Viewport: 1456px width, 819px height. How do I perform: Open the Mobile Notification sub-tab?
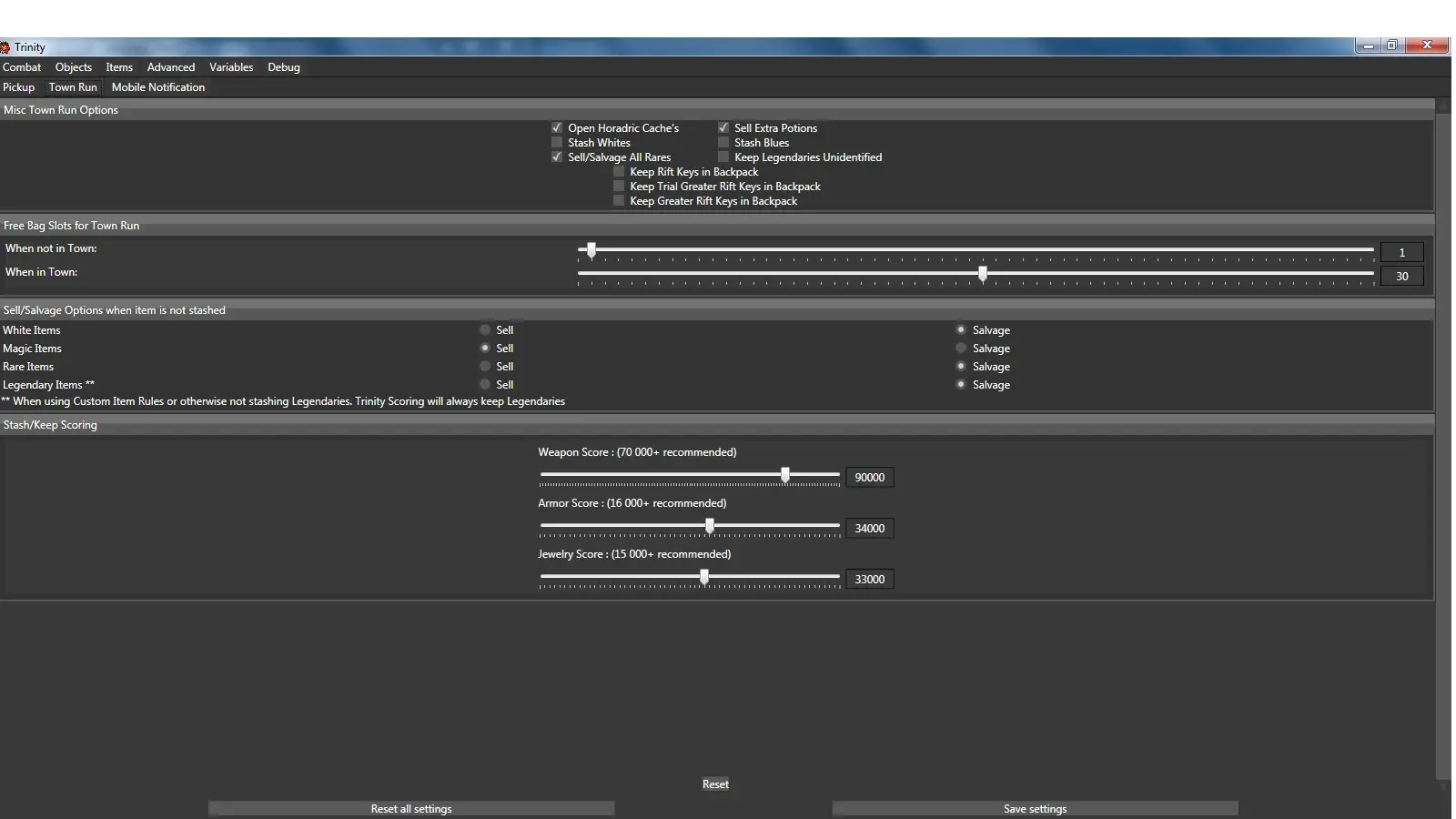pos(158,87)
